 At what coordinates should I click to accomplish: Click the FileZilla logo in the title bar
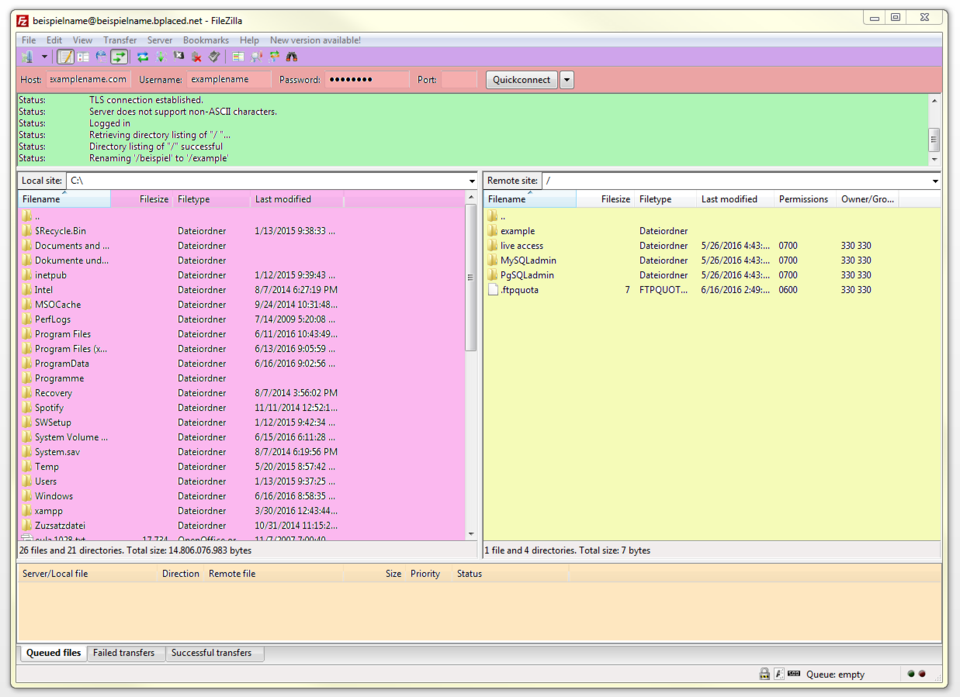click(x=23, y=21)
